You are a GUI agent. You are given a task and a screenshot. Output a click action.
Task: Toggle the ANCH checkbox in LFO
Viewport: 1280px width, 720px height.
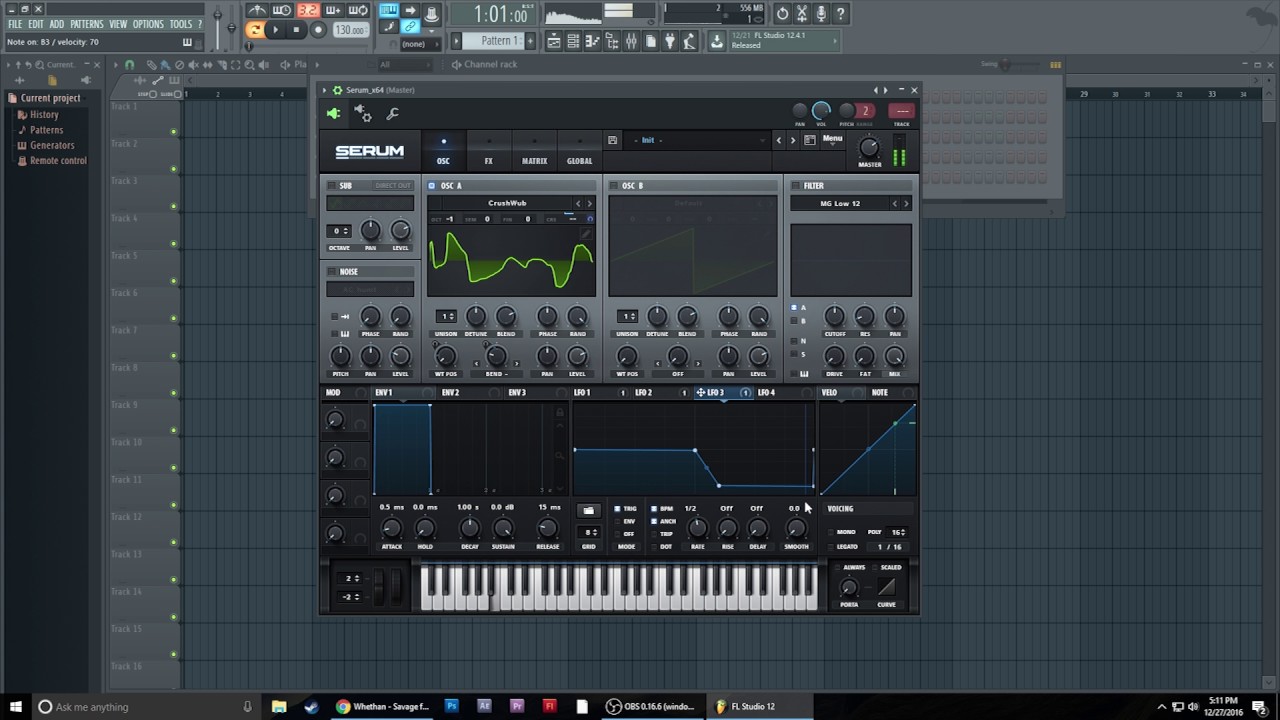click(654, 521)
